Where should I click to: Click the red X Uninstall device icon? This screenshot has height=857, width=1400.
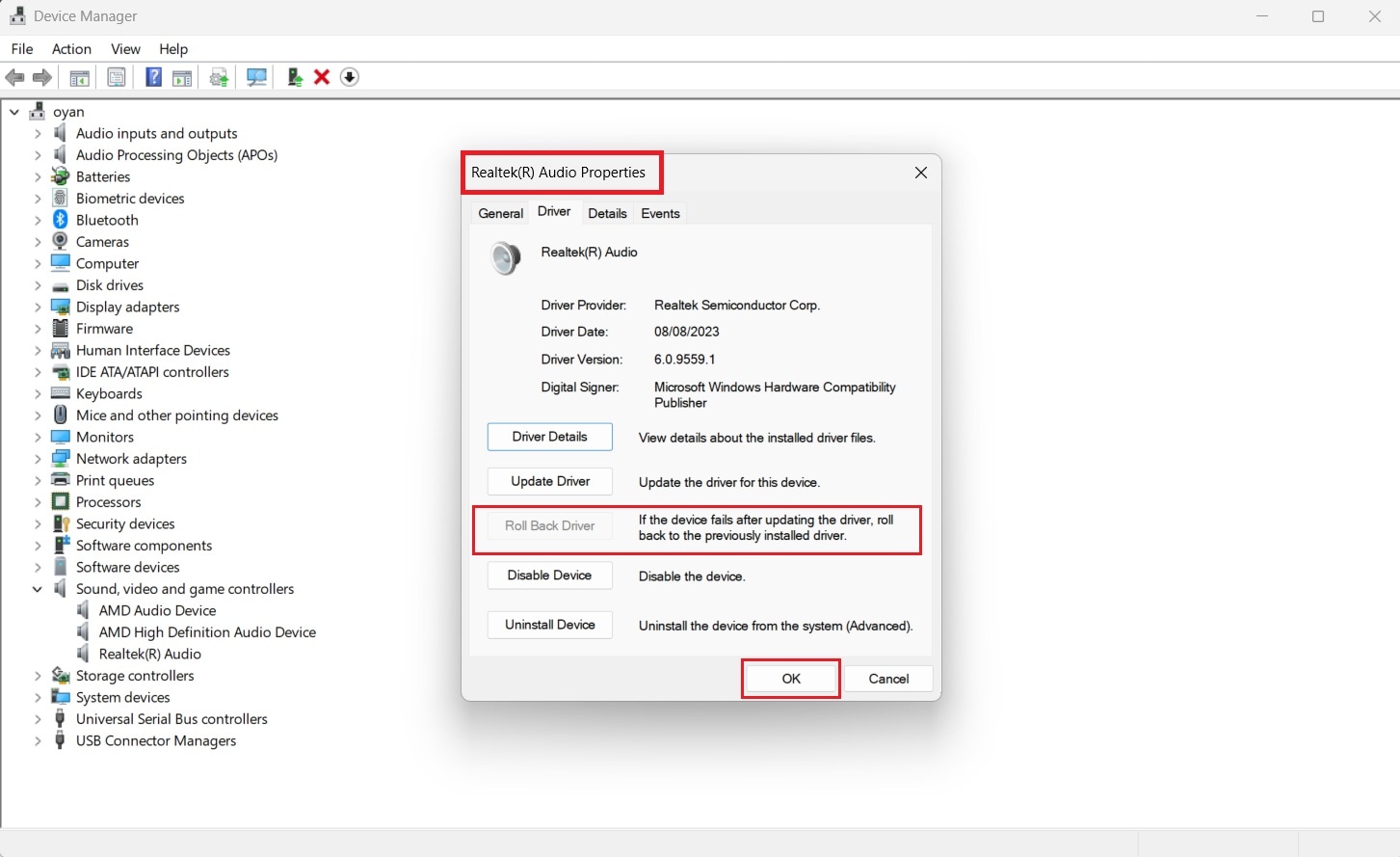[322, 77]
